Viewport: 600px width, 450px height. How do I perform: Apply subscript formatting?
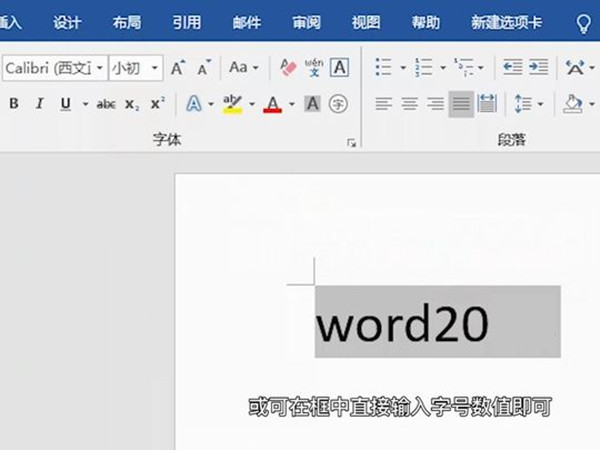coord(133,104)
